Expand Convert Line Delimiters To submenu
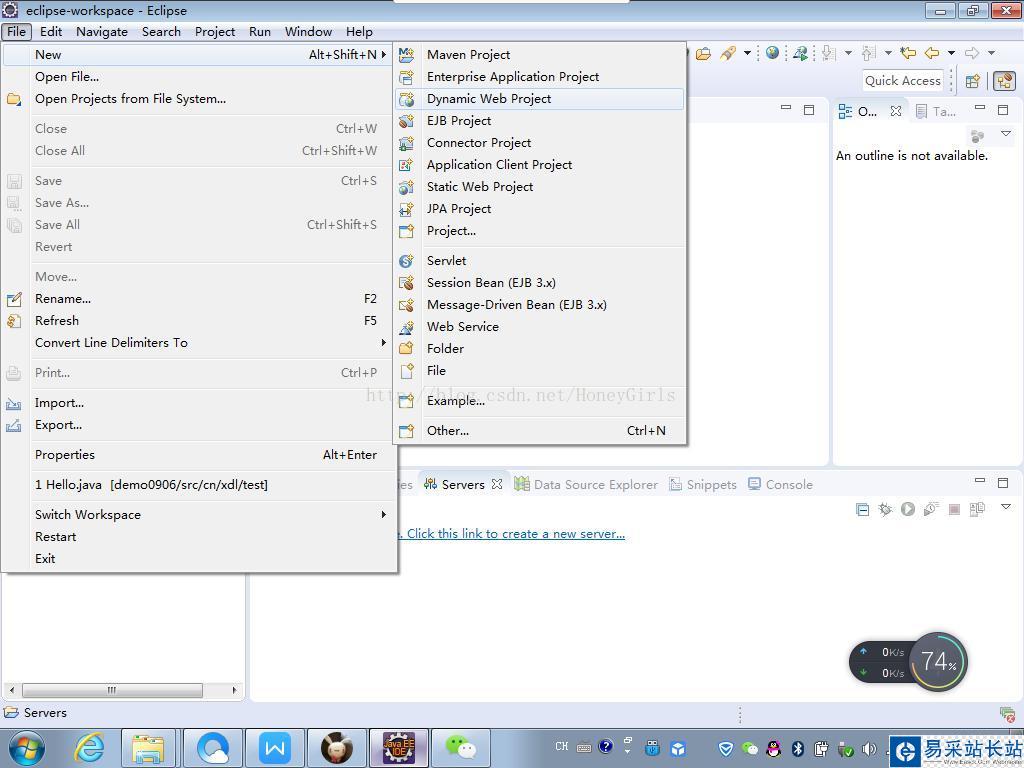The width and height of the screenshot is (1024, 768). [x=199, y=343]
